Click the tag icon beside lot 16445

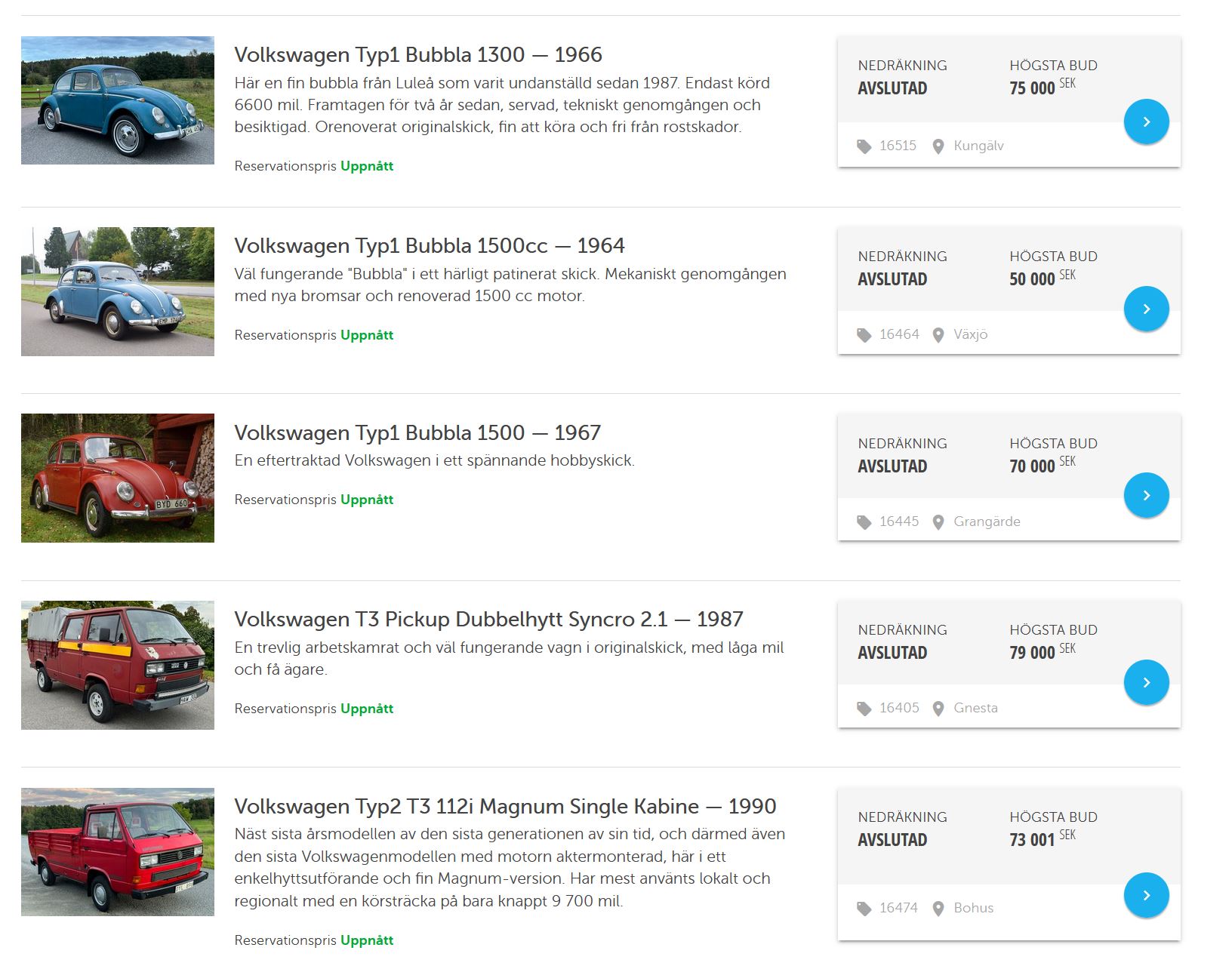864,522
